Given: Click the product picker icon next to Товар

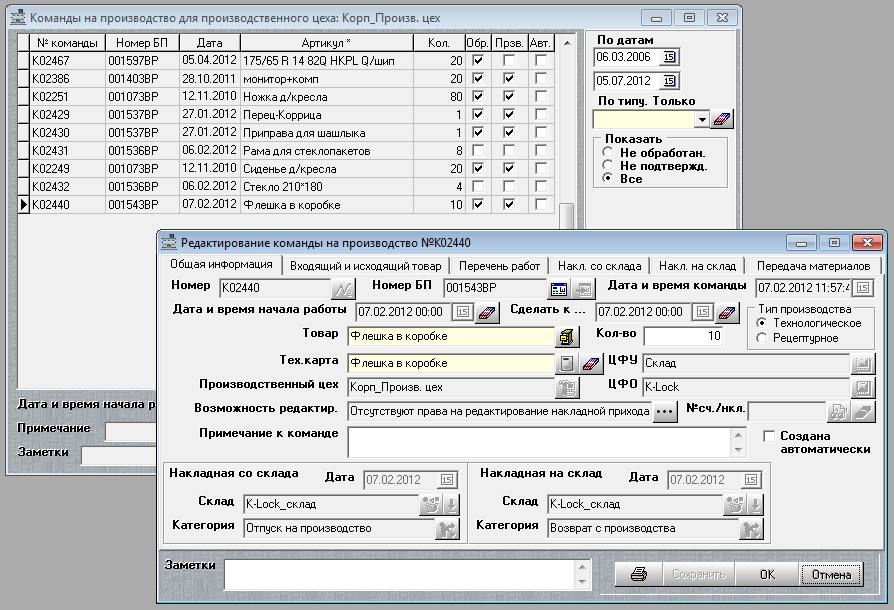Looking at the screenshot, I should 567,337.
